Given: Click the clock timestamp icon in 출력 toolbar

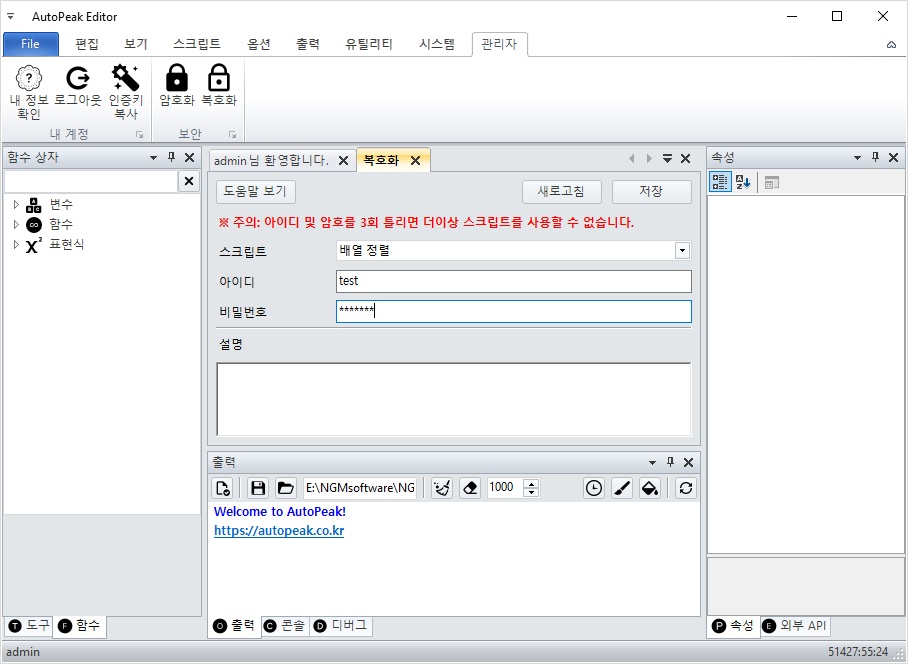Looking at the screenshot, I should click(x=594, y=488).
